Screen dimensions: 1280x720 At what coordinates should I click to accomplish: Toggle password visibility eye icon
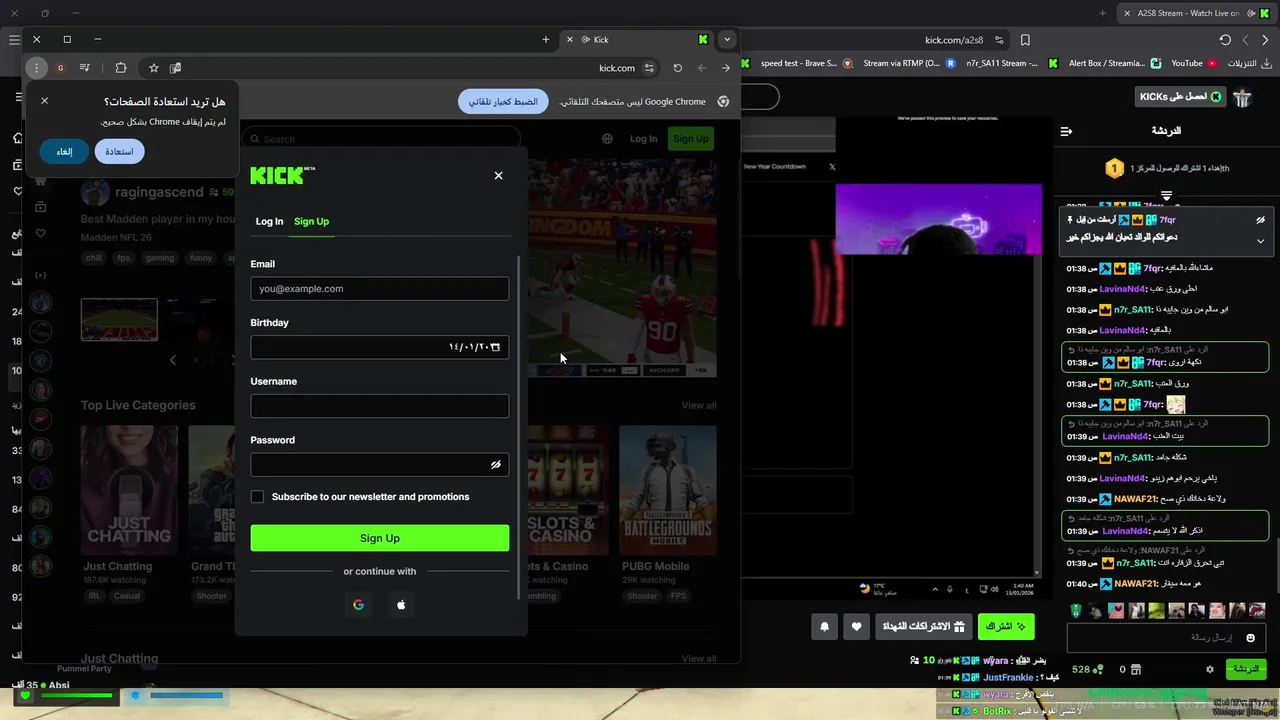point(495,465)
